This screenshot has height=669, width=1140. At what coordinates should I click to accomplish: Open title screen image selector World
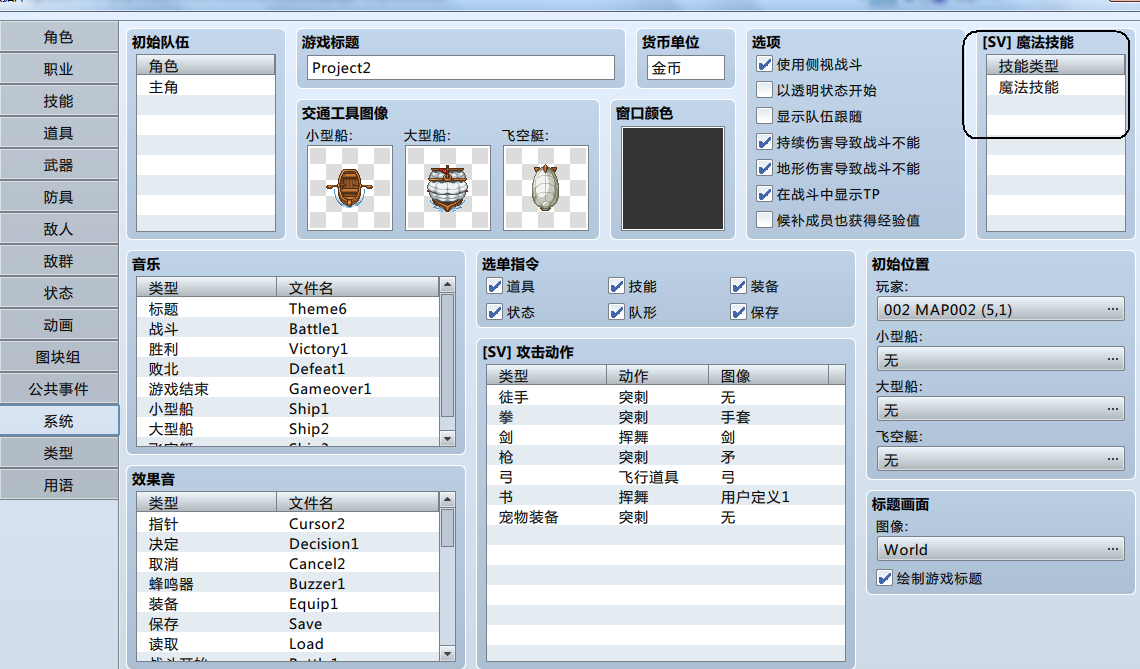[1000, 549]
